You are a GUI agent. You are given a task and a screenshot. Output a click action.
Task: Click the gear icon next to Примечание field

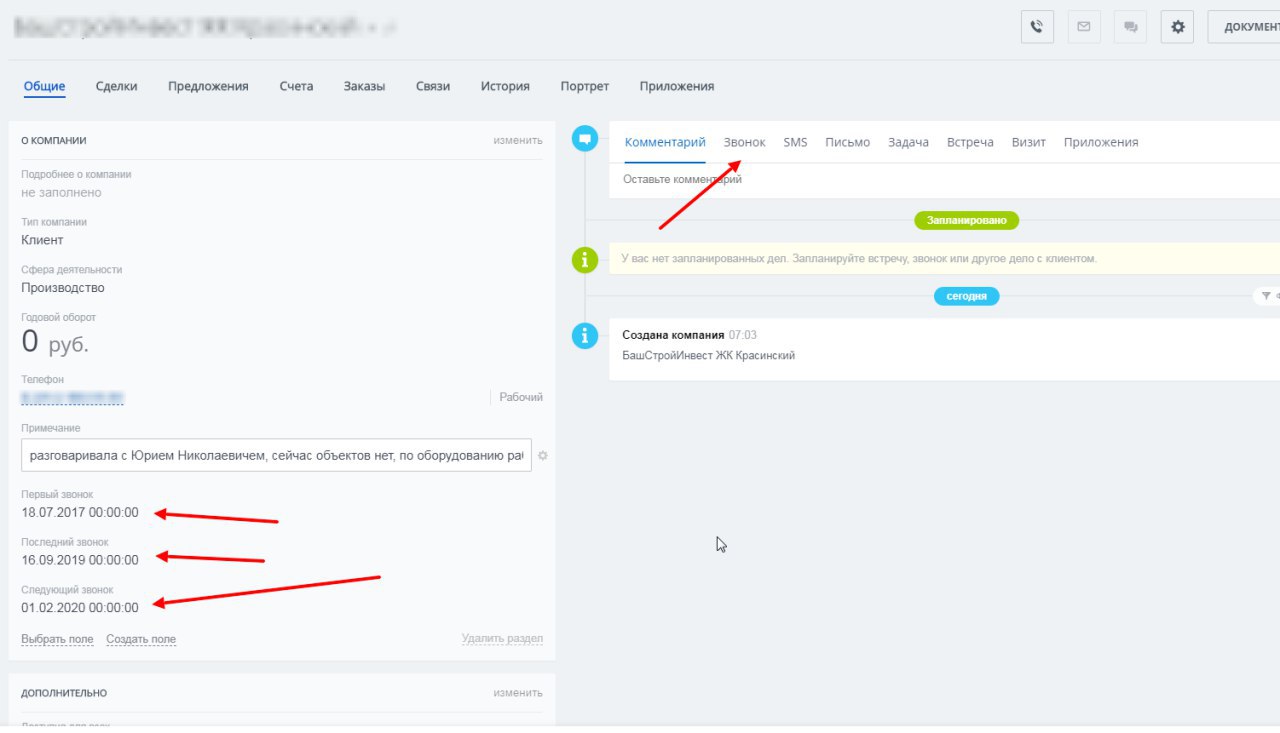click(543, 456)
